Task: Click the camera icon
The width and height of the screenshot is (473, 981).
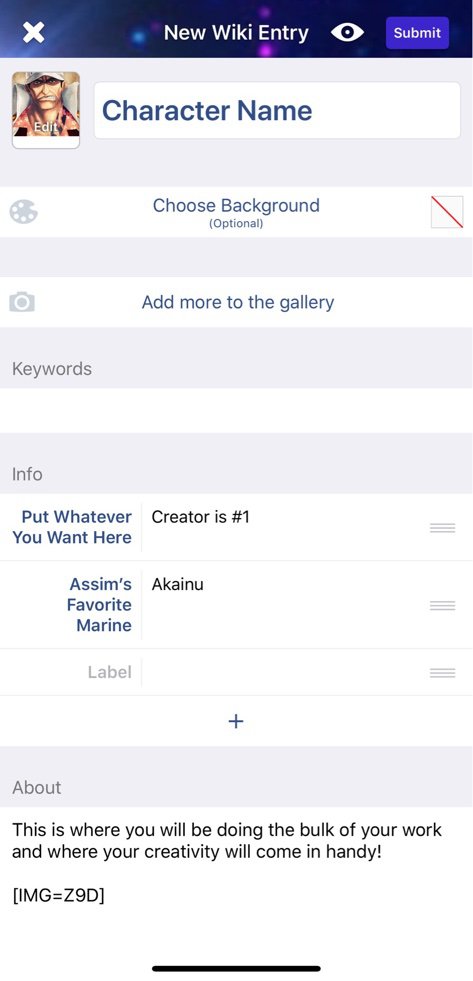Action: [22, 302]
